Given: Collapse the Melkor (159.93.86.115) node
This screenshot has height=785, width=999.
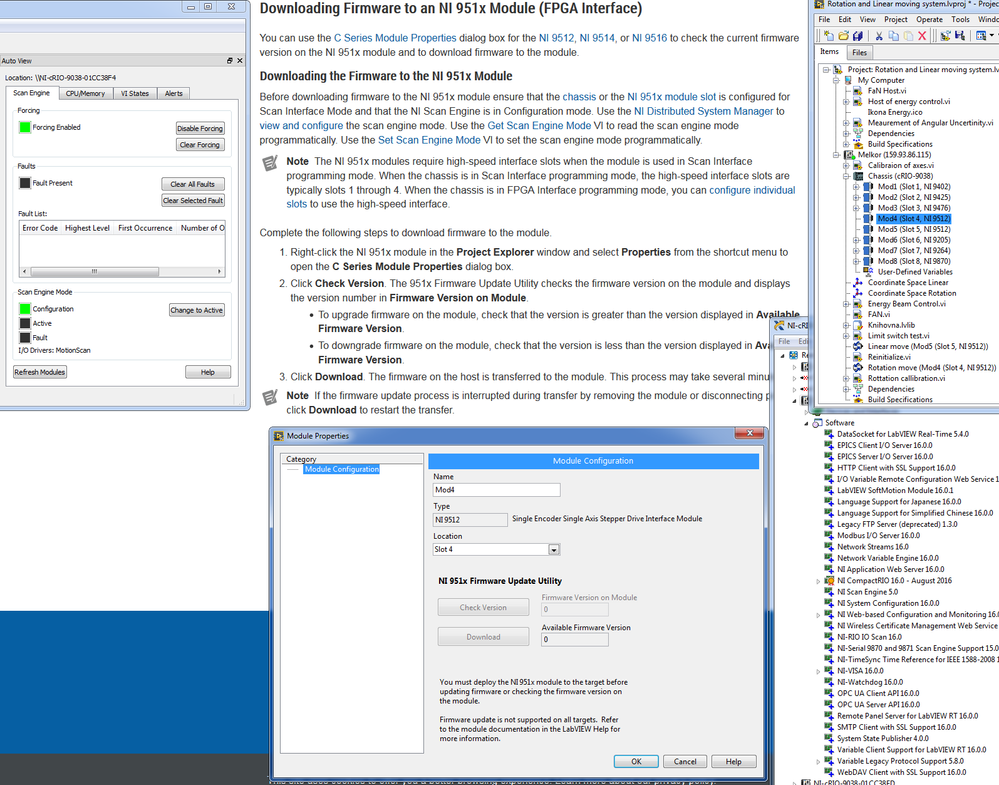Looking at the screenshot, I should pos(837,155).
